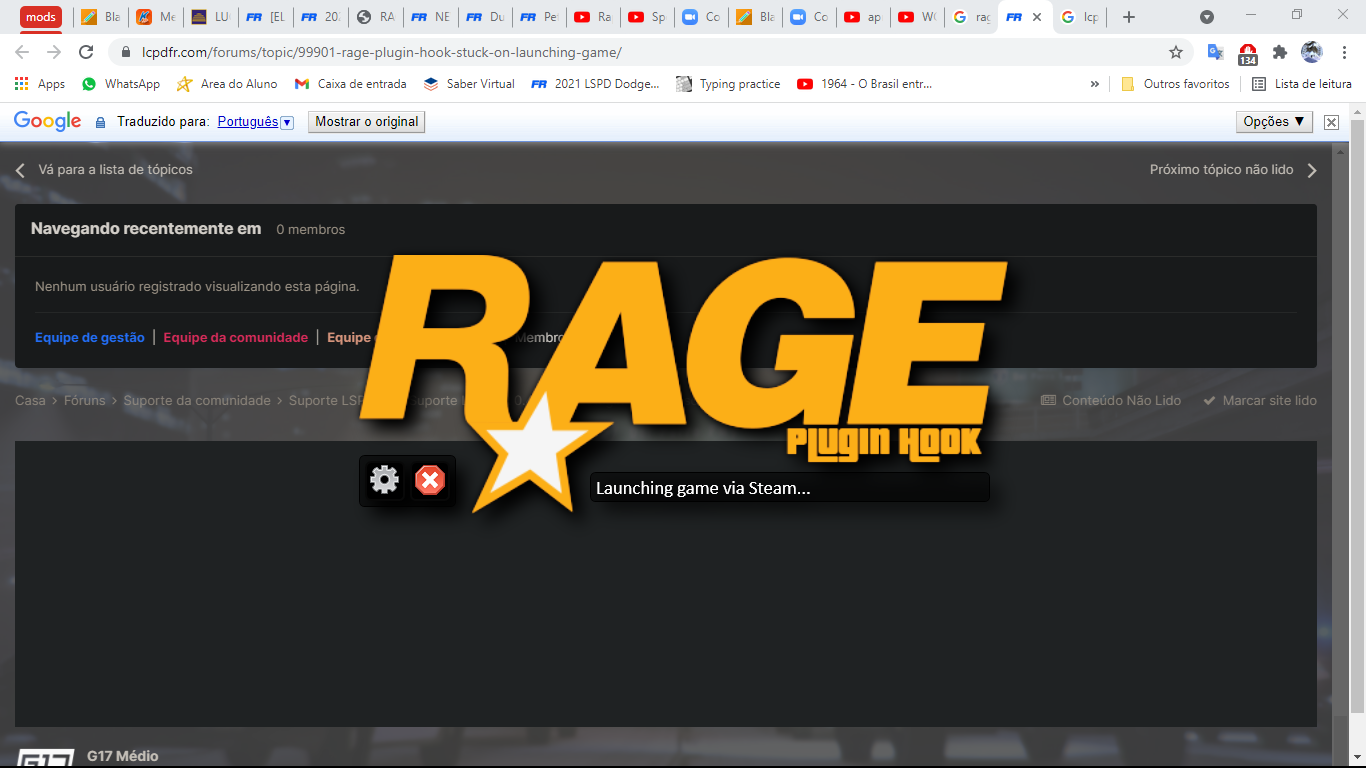Open RAGE Plugin Hook settings gear
The width and height of the screenshot is (1366, 768).
pyautogui.click(x=384, y=481)
